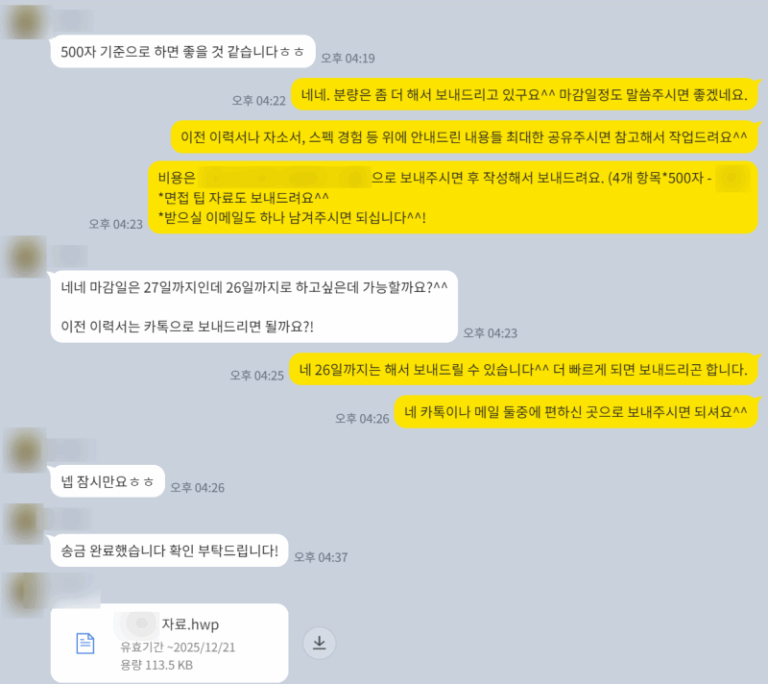Select the yellow reply 네 26일까지는 해서 보내드릴
768x684 pixels.
click(523, 369)
